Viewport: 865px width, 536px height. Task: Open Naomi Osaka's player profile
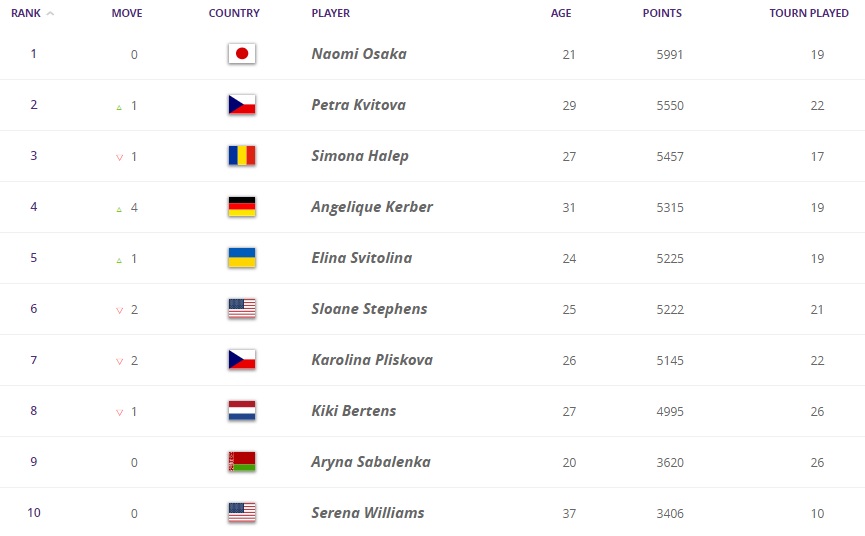359,54
